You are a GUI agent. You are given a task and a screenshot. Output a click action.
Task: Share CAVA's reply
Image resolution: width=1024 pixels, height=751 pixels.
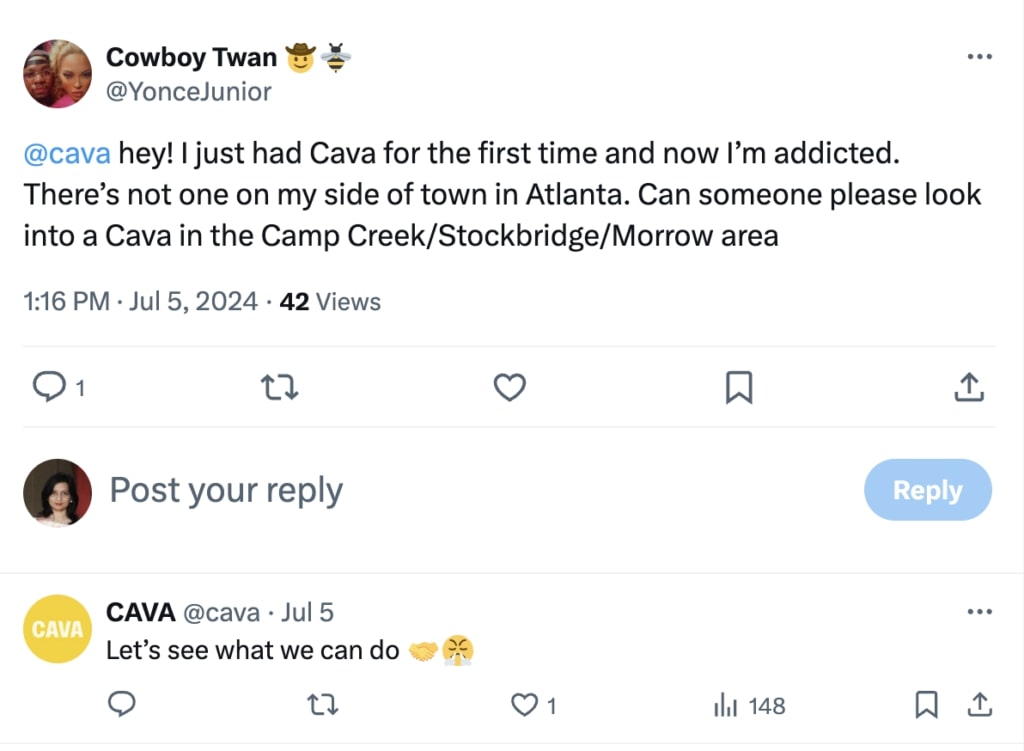980,705
